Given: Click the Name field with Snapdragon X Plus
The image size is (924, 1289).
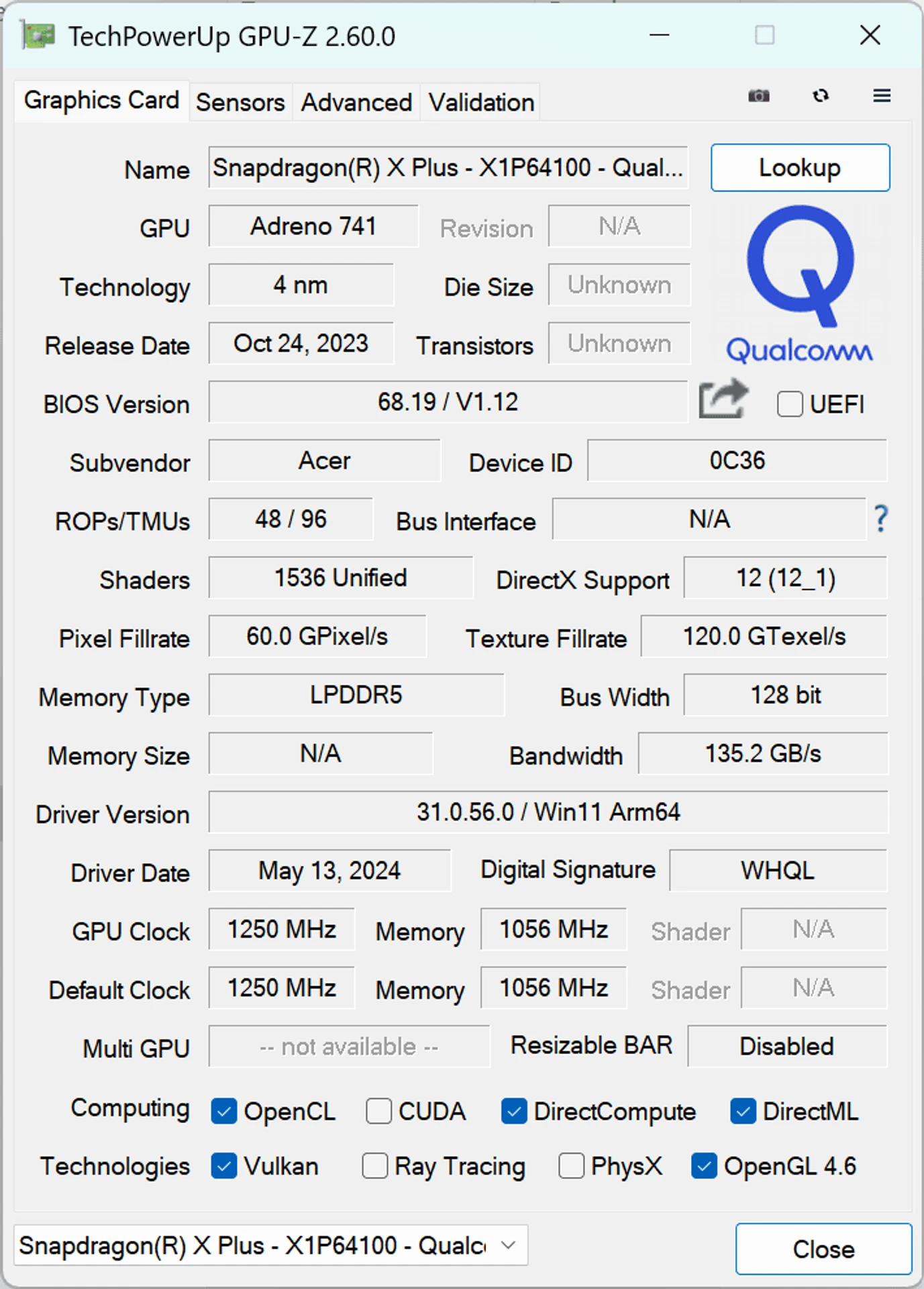Looking at the screenshot, I should [448, 168].
